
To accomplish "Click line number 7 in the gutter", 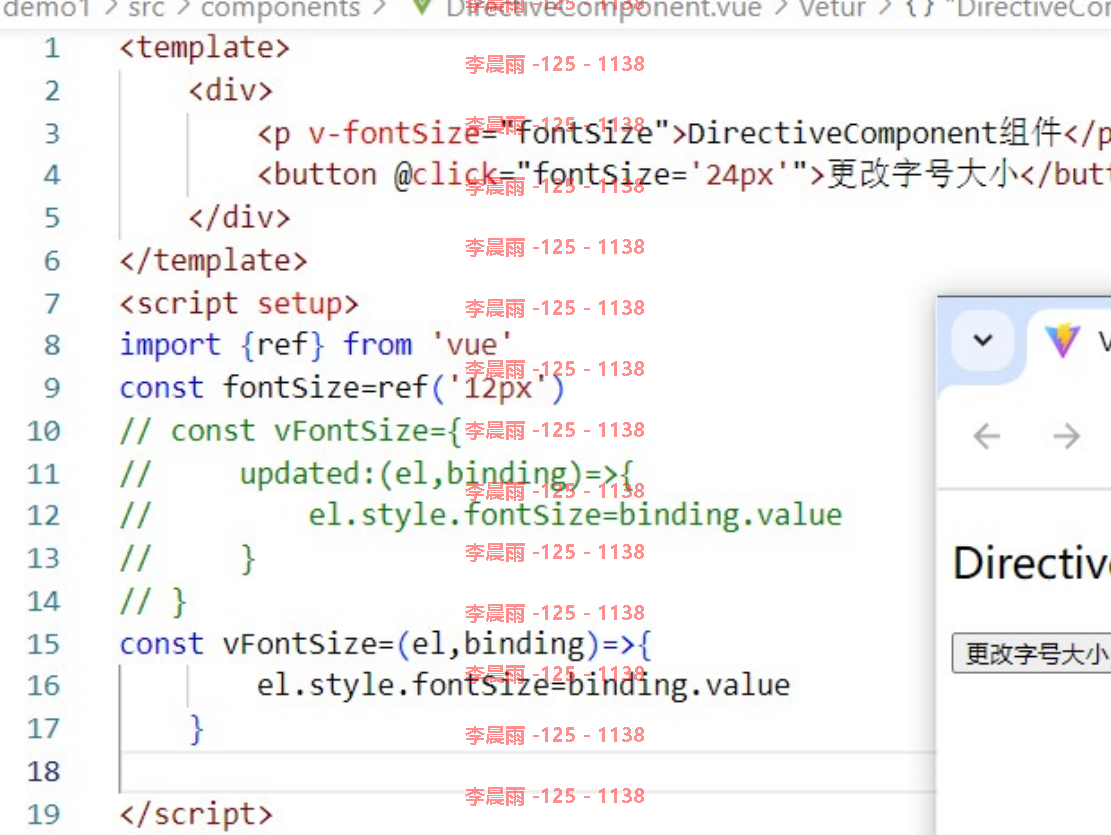I will [x=52, y=304].
